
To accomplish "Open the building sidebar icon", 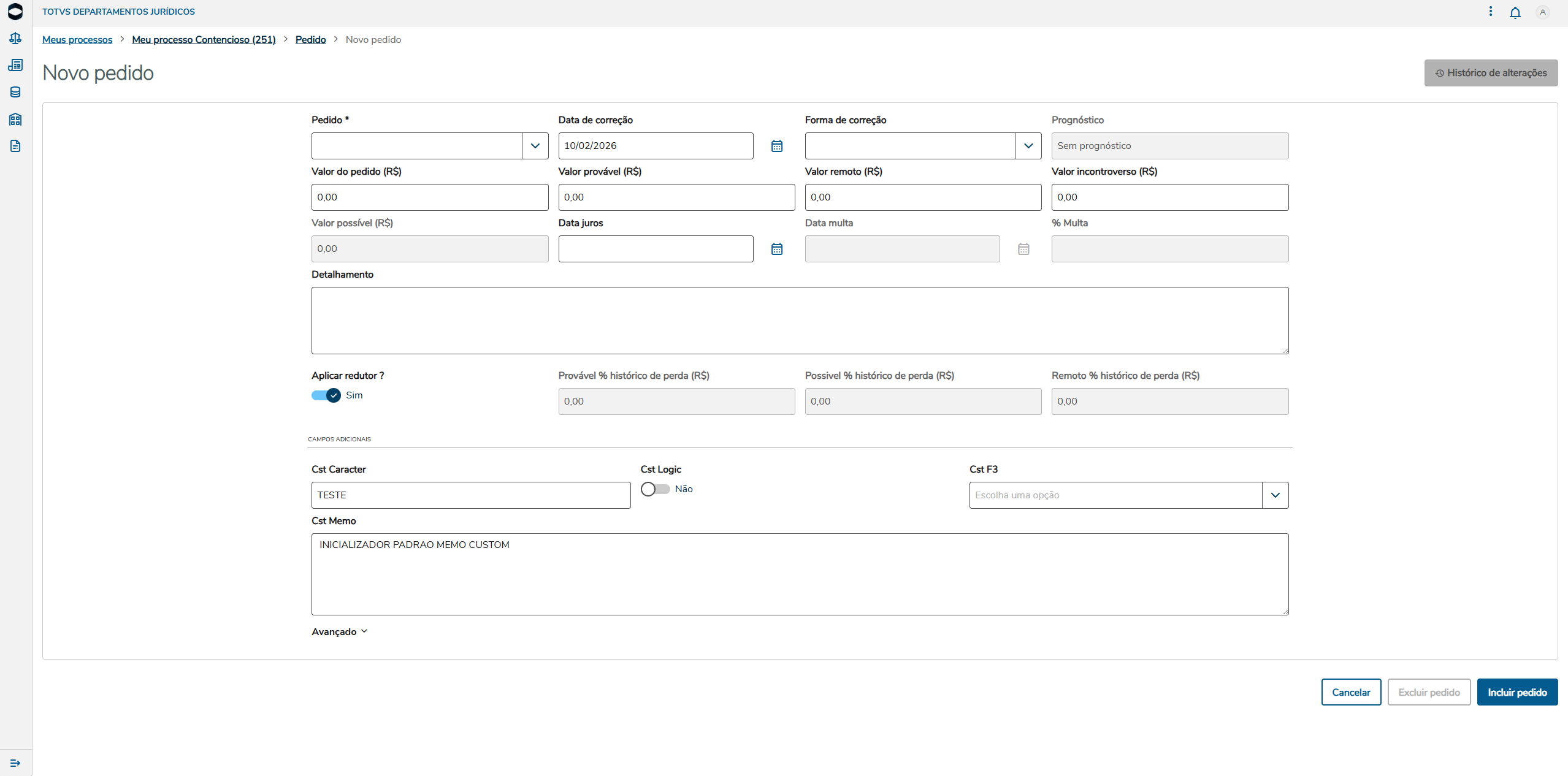I will click(15, 119).
